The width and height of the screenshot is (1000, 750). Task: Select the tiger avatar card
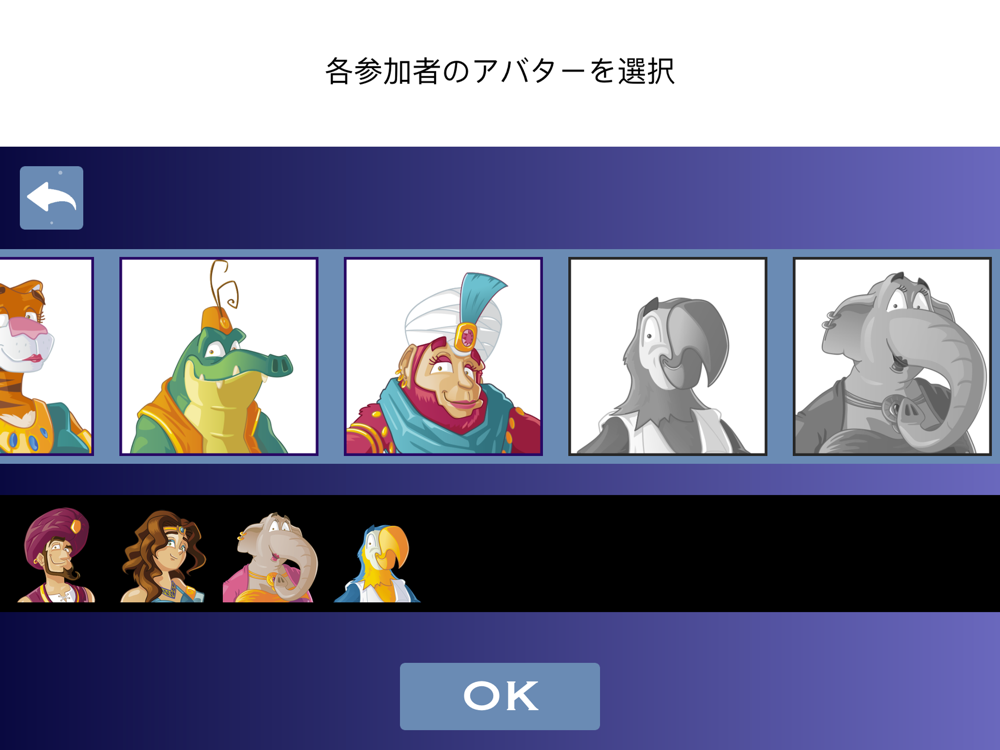click(x=46, y=357)
